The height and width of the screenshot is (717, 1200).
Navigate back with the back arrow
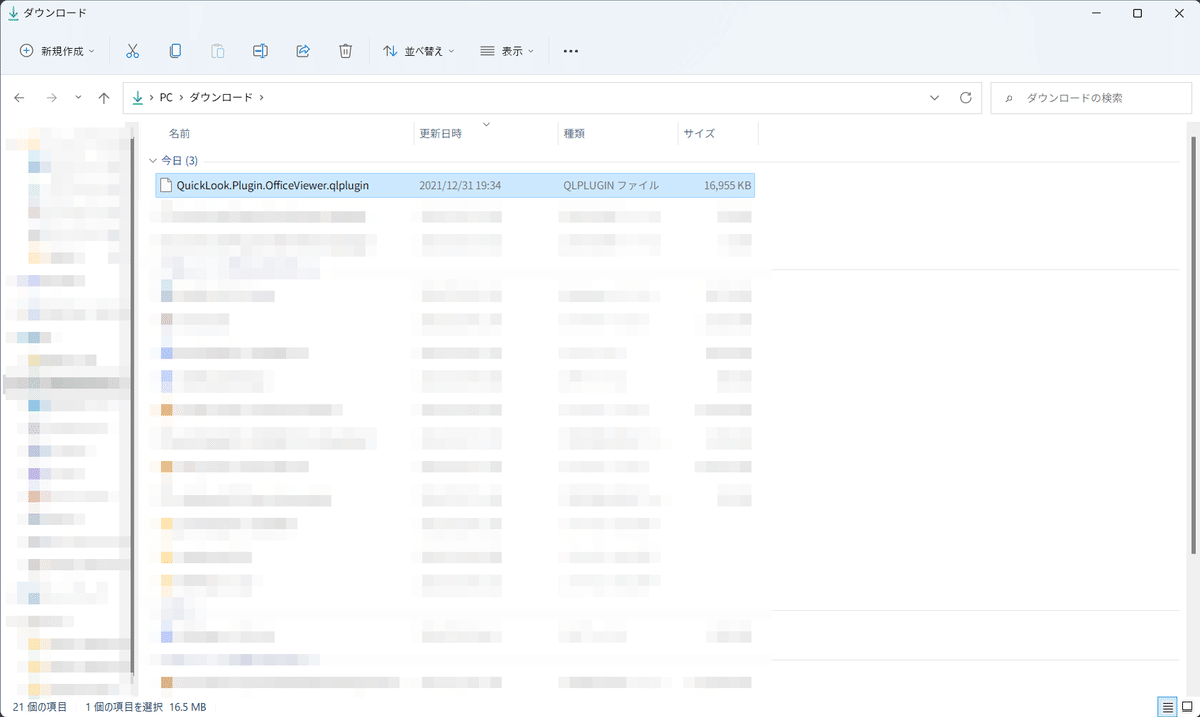[19, 97]
